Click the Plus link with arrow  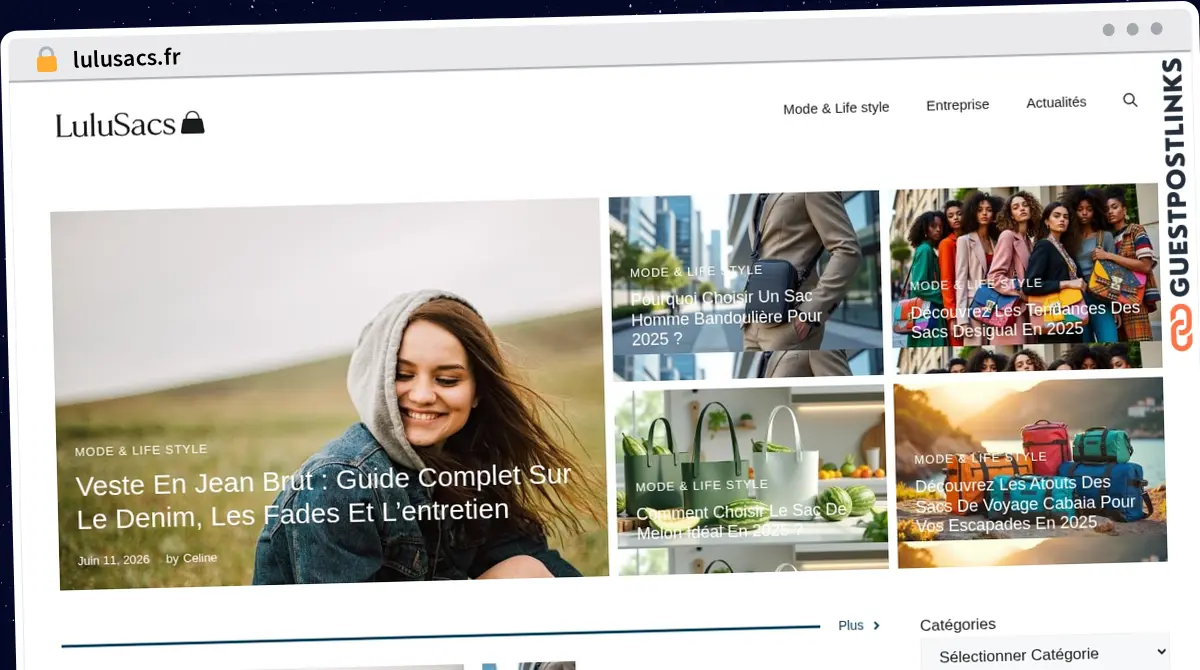point(859,625)
